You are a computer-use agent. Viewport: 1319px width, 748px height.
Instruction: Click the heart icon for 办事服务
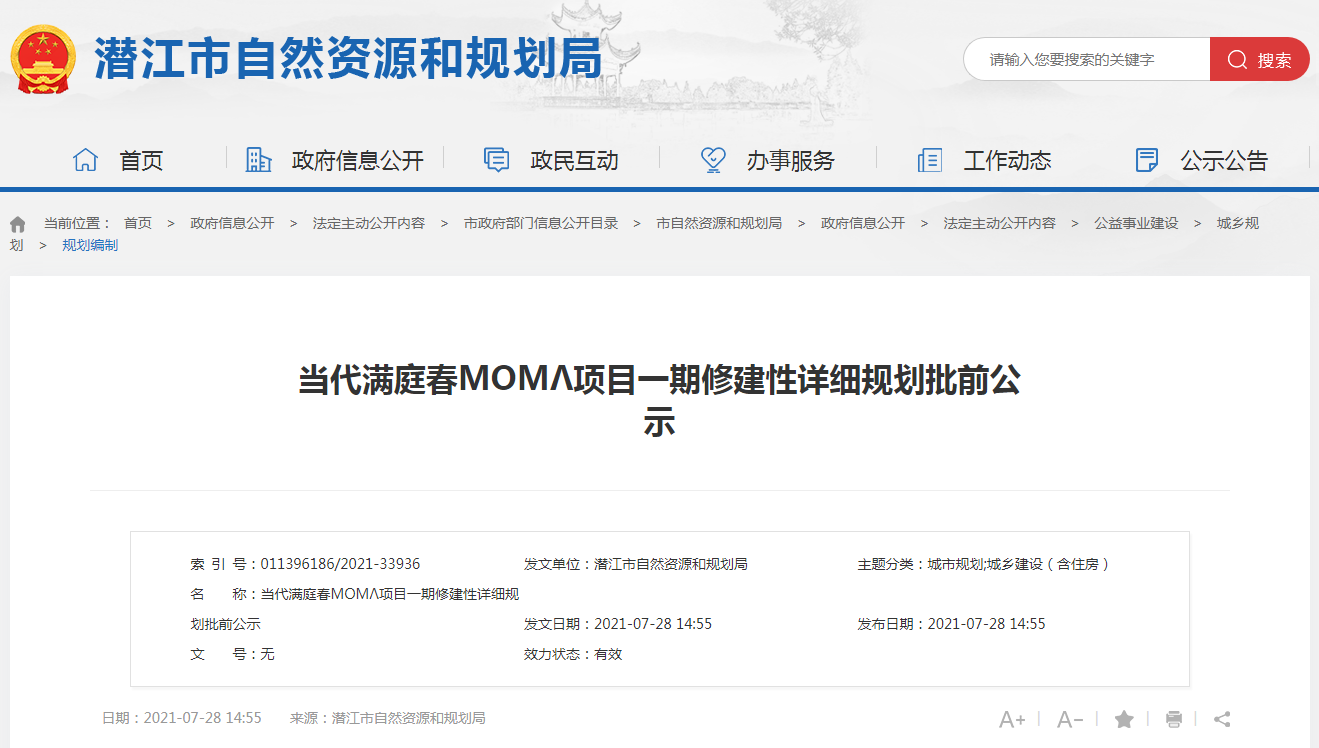[713, 160]
